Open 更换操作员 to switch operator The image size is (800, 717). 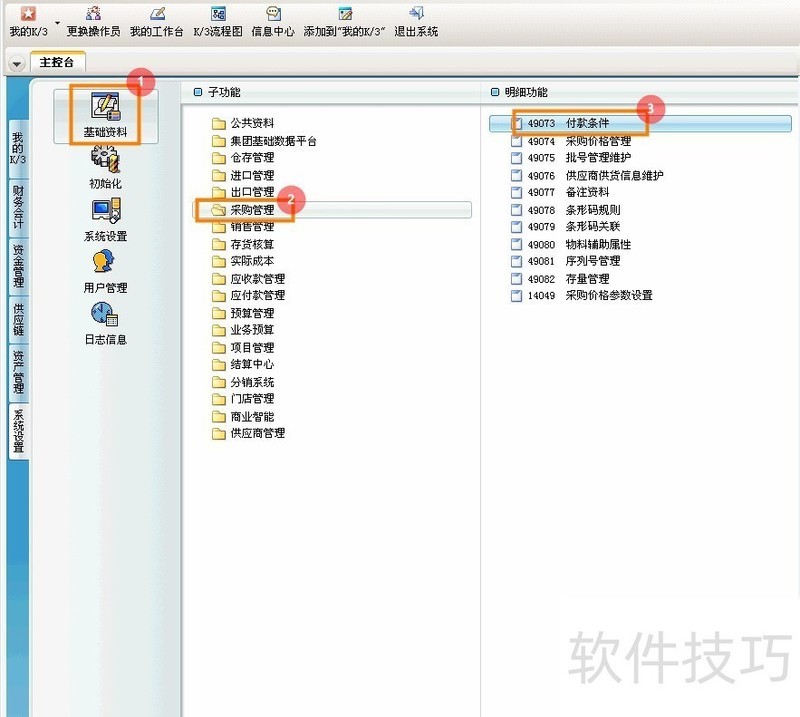coord(93,21)
